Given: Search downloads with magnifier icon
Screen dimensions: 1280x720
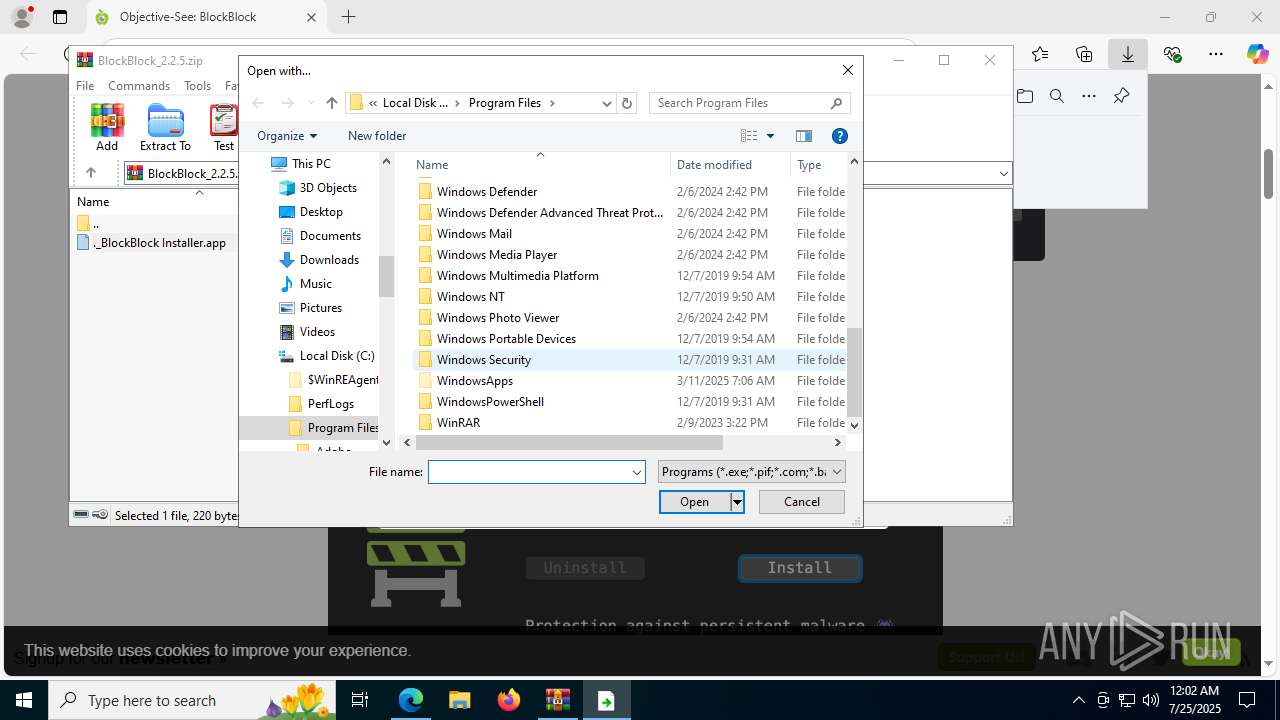Looking at the screenshot, I should click(x=1057, y=96).
